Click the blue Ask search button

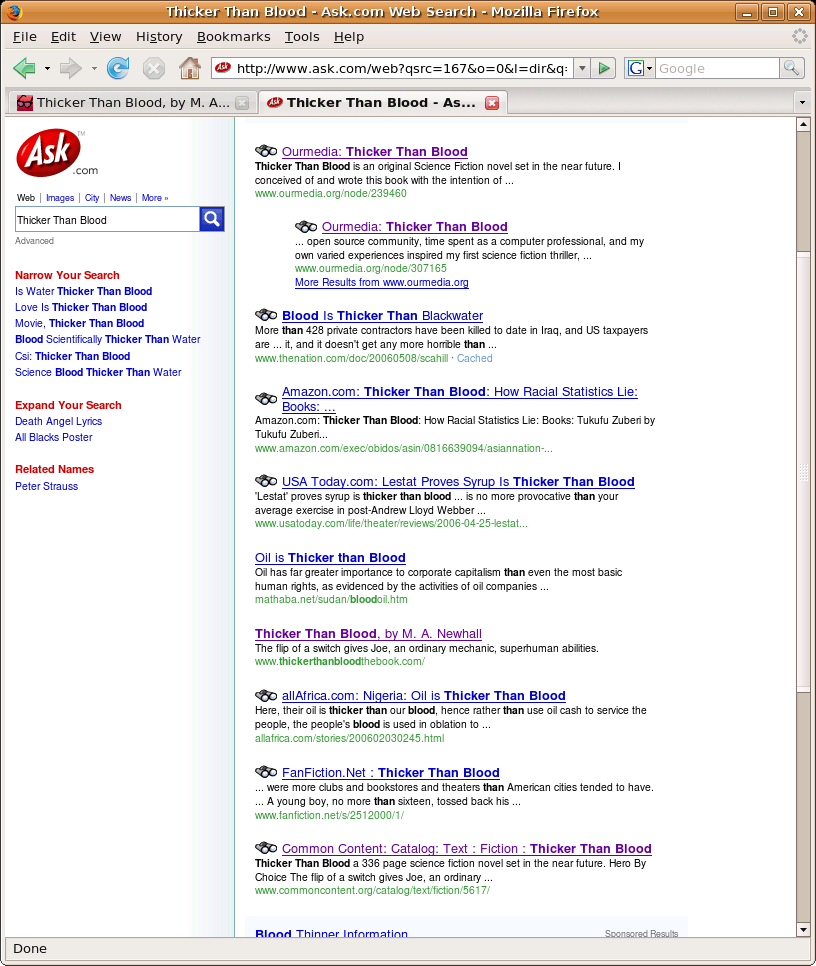pyautogui.click(x=212, y=219)
